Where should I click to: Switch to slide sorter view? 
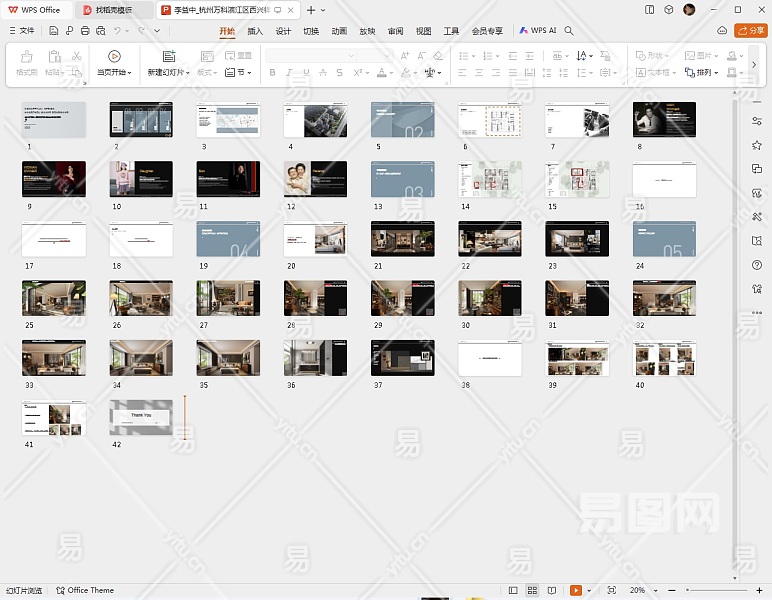click(x=532, y=591)
